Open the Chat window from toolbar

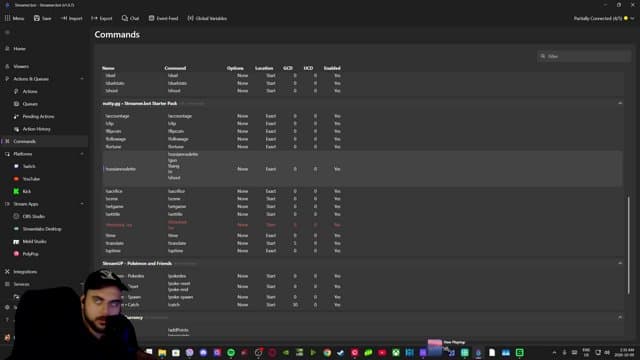pyautogui.click(x=130, y=18)
